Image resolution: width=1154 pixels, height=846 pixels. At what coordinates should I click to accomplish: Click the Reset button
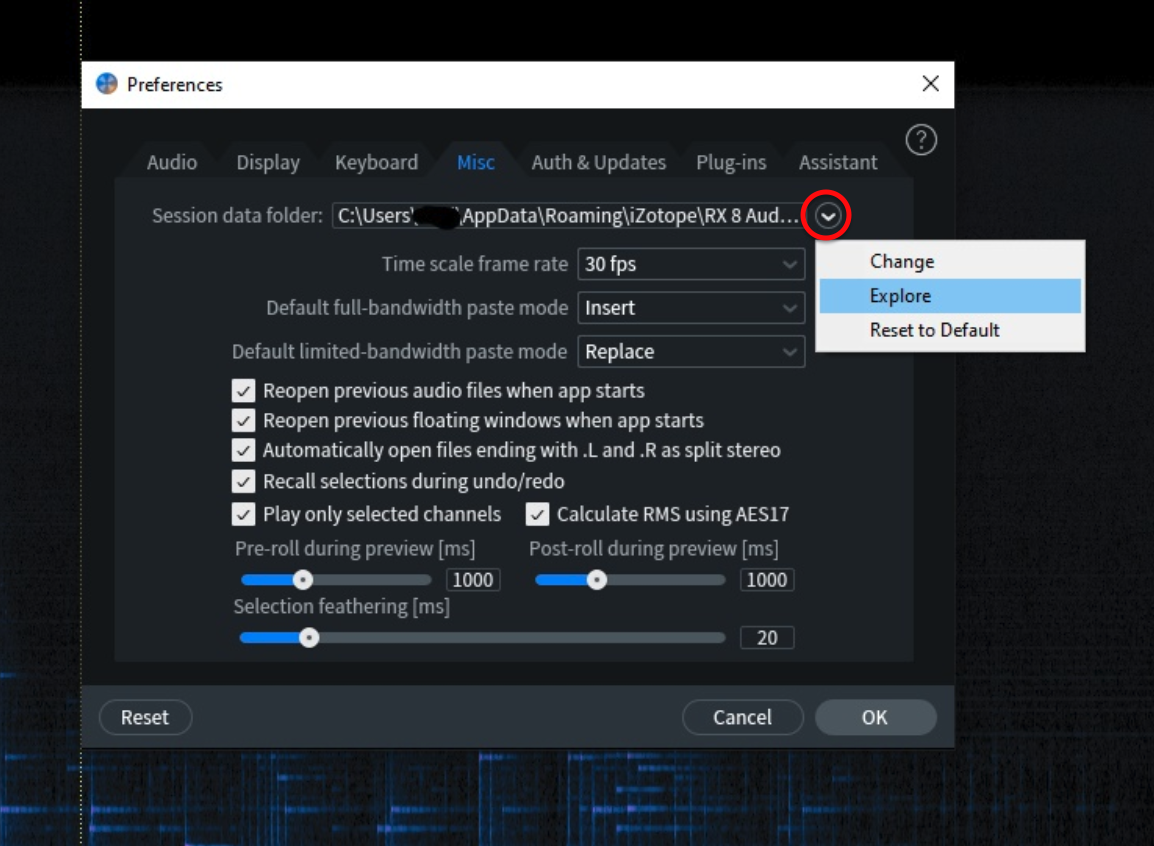(x=145, y=717)
